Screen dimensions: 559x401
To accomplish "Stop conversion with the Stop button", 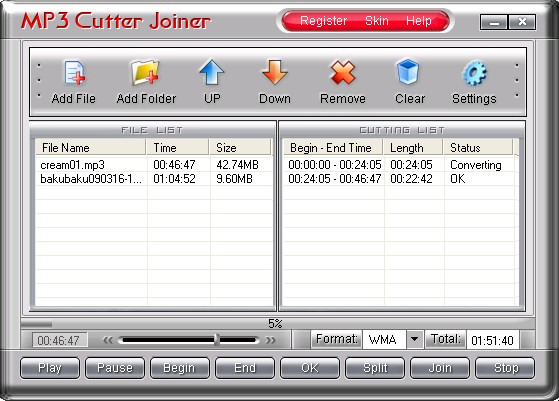I will tap(505, 368).
